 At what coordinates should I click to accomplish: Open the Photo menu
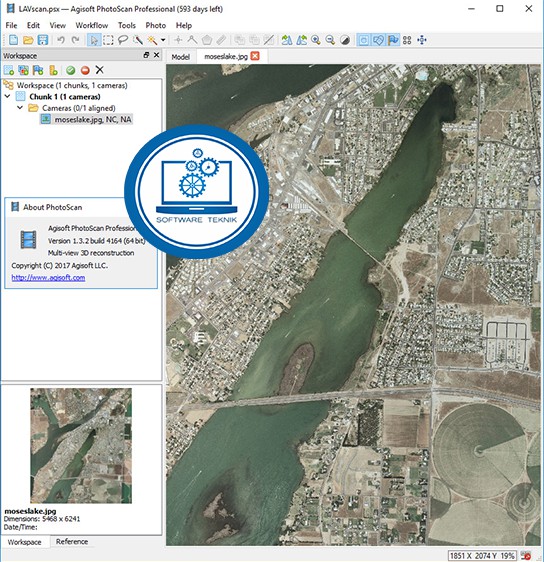coord(156,25)
